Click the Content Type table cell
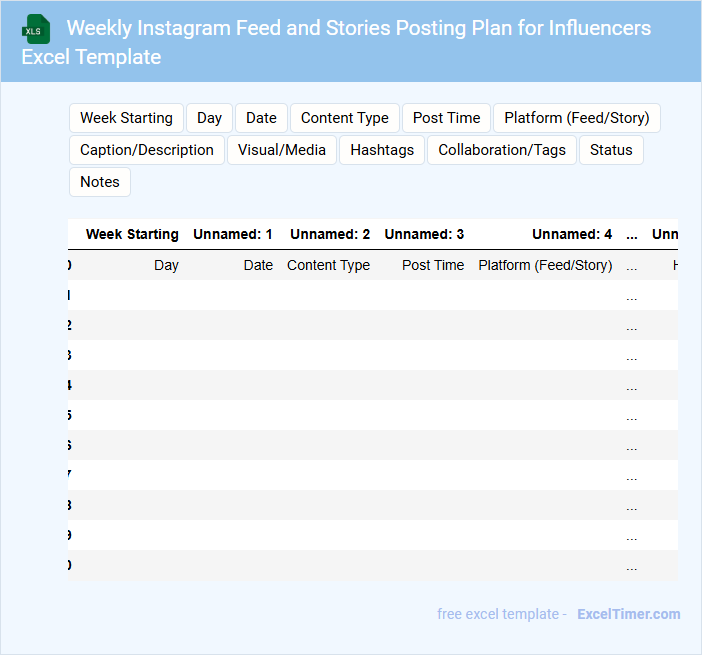Screen dimensions: 702x655 pyautogui.click(x=328, y=266)
